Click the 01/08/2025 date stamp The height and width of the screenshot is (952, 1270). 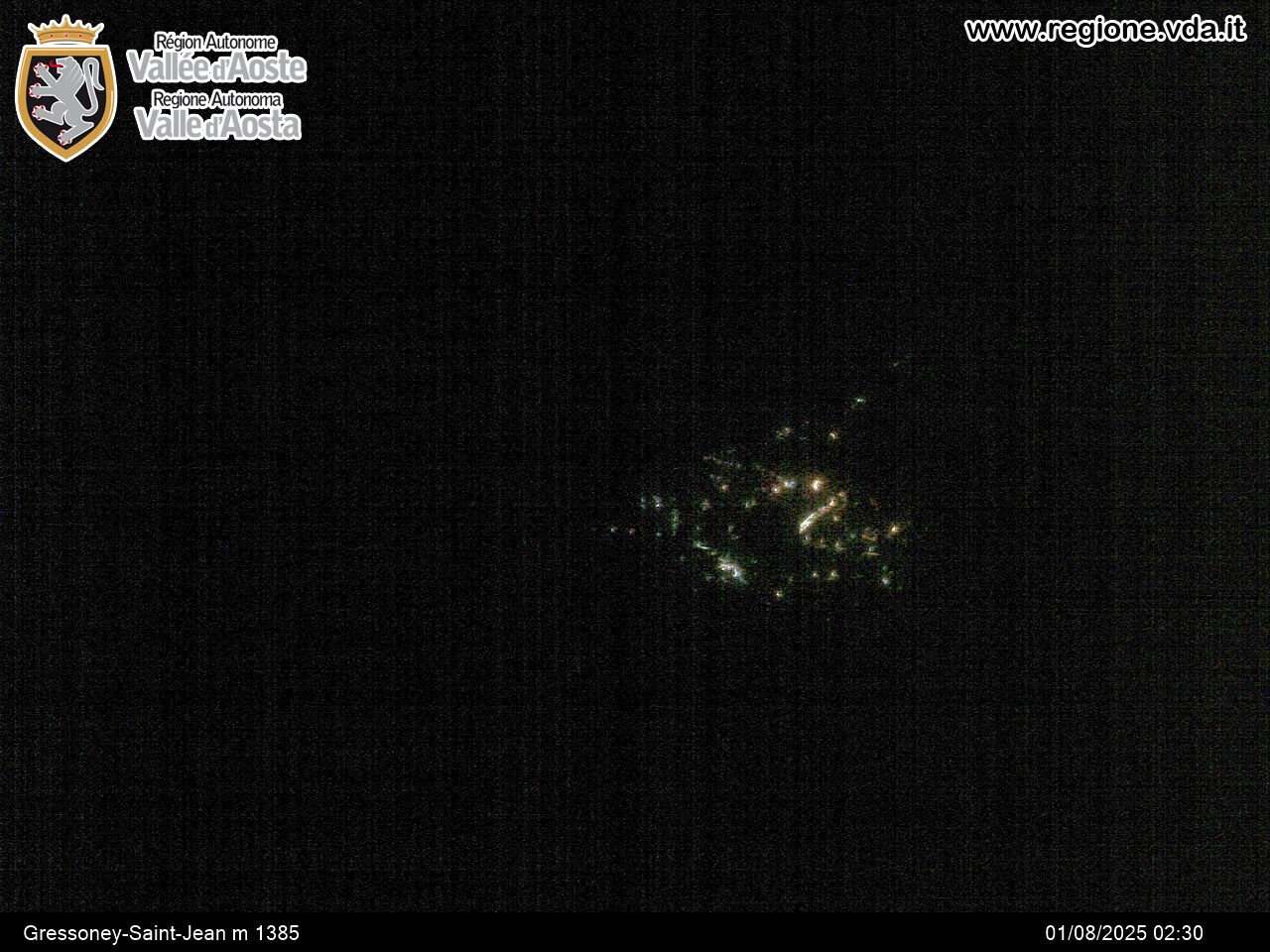click(x=1095, y=933)
